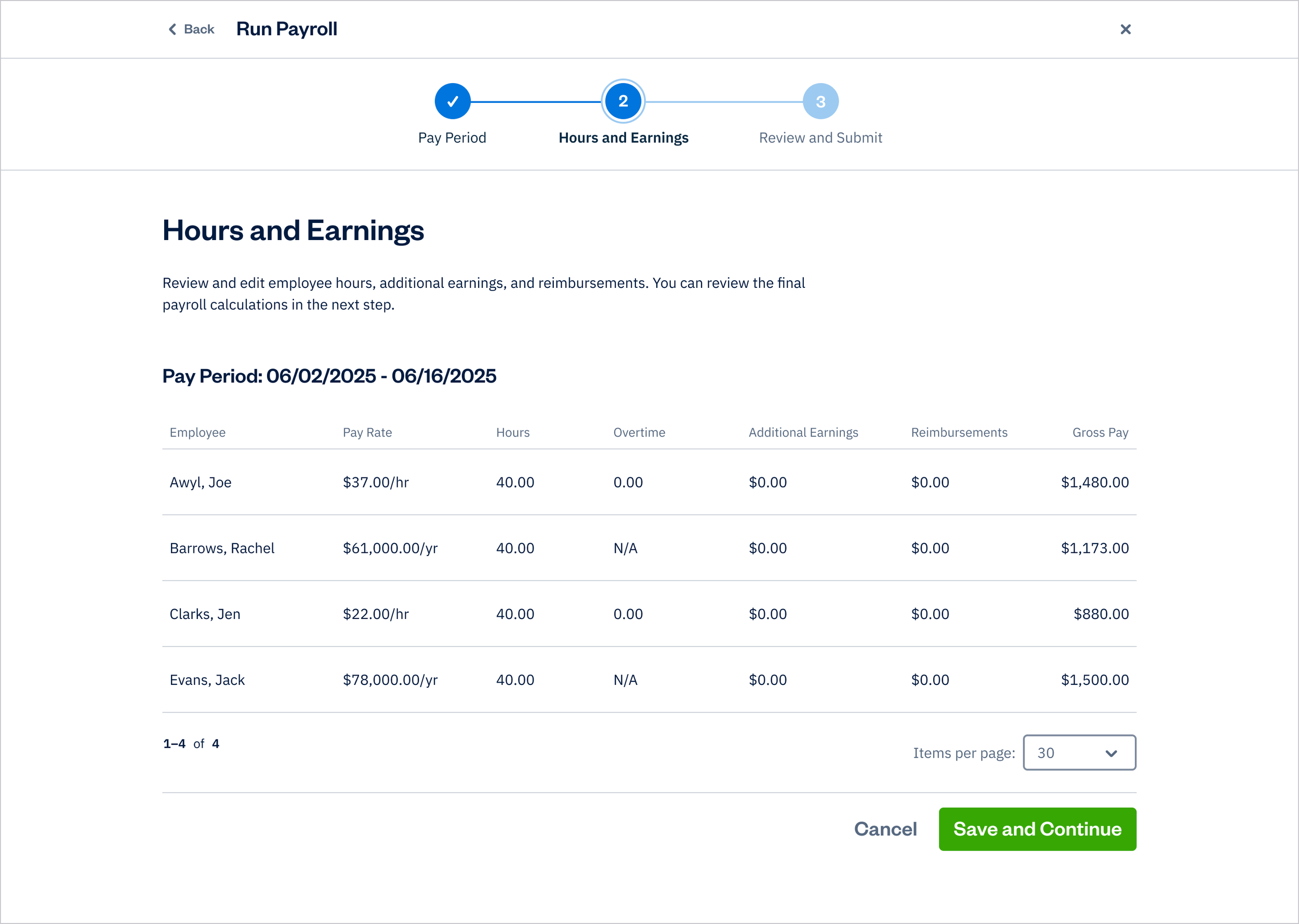Select step 2 Hours and Earnings circle
Viewport: 1299px width, 924px height.
point(623,101)
